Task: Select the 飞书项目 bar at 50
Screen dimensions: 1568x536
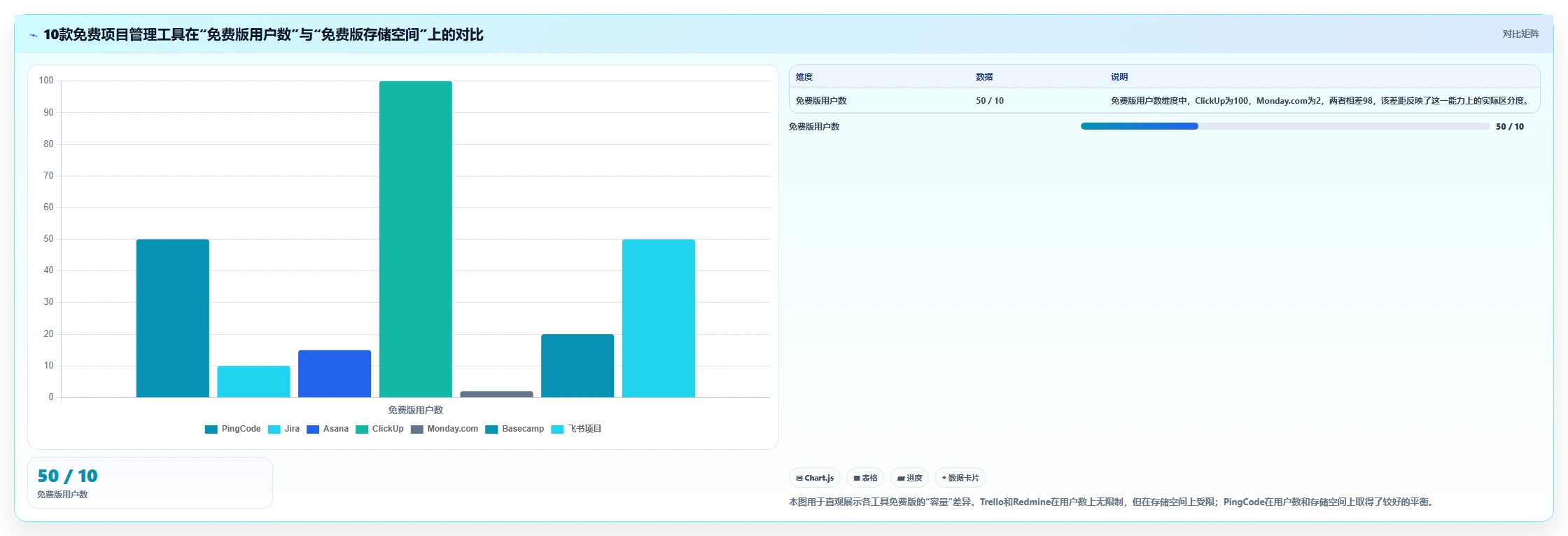Action: (659, 318)
